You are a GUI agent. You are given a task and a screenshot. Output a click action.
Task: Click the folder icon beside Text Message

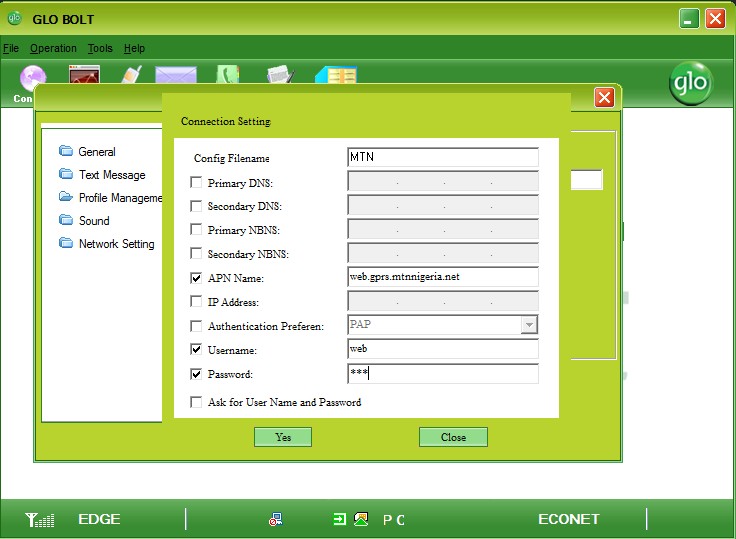(x=66, y=174)
